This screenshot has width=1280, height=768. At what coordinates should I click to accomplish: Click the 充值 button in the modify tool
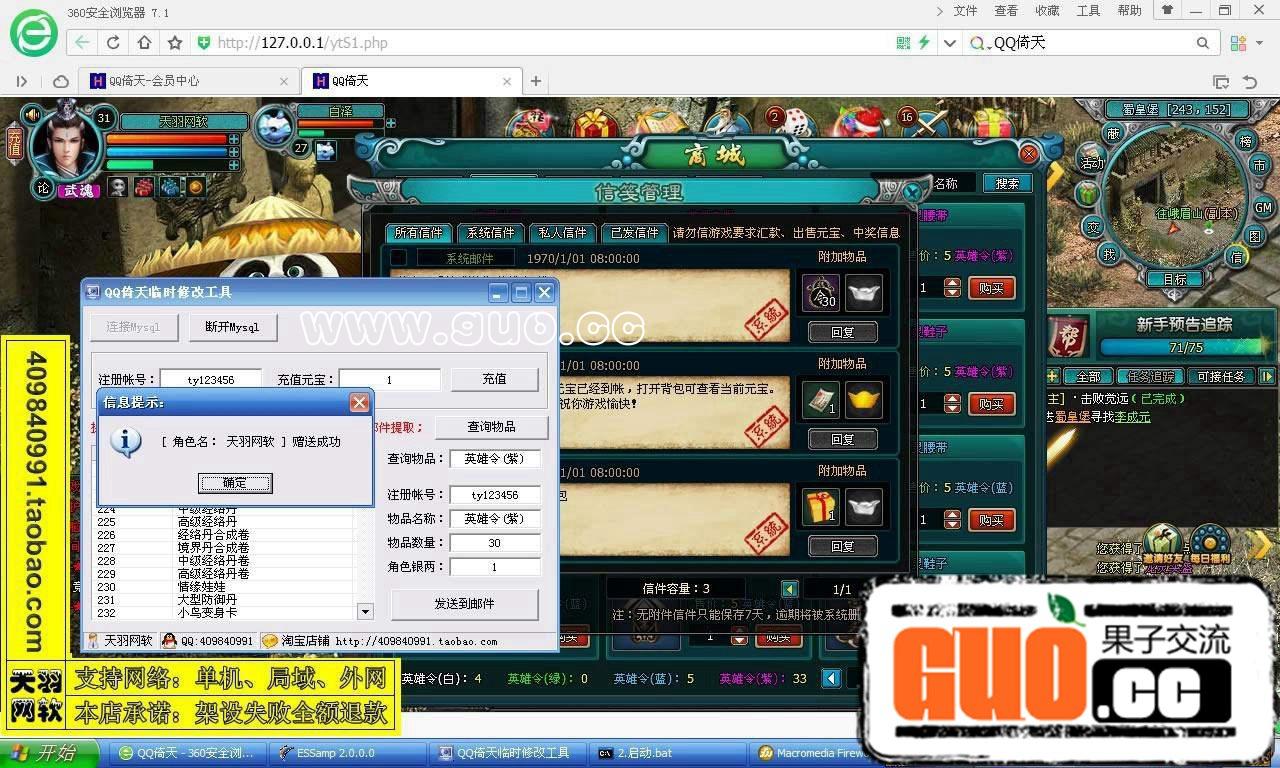tap(494, 379)
